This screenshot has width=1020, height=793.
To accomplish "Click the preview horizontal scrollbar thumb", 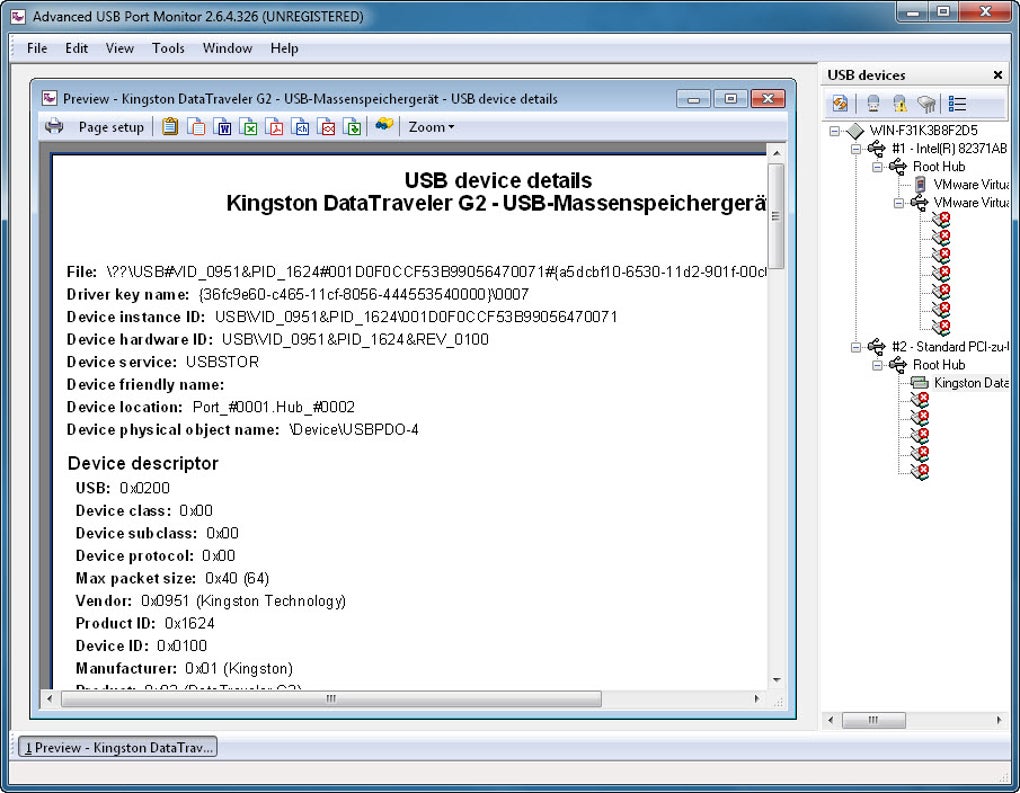I will (331, 699).
